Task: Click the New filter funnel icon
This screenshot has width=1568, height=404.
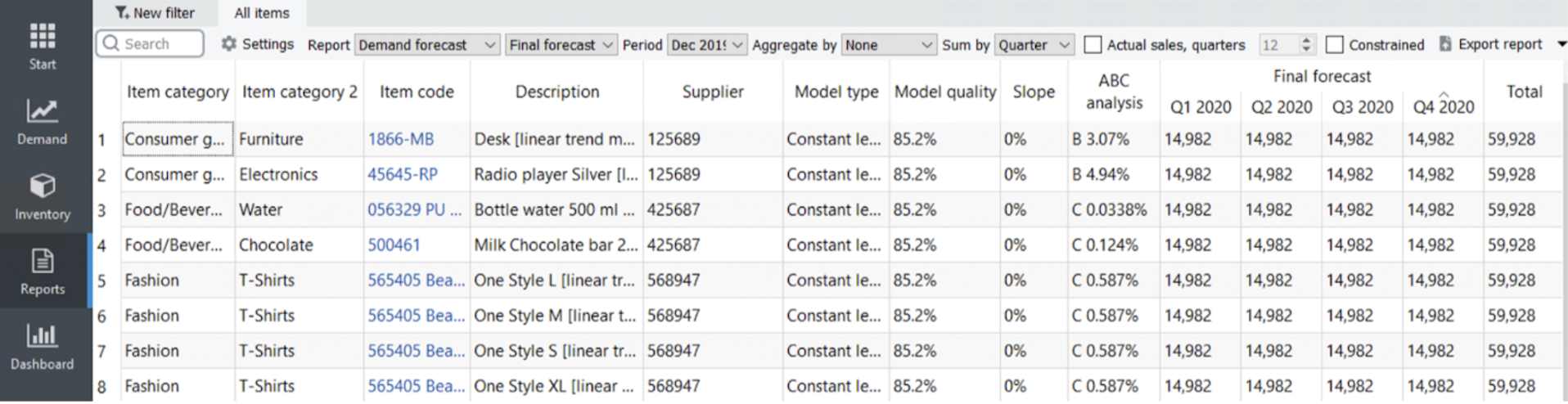Action: point(122,13)
